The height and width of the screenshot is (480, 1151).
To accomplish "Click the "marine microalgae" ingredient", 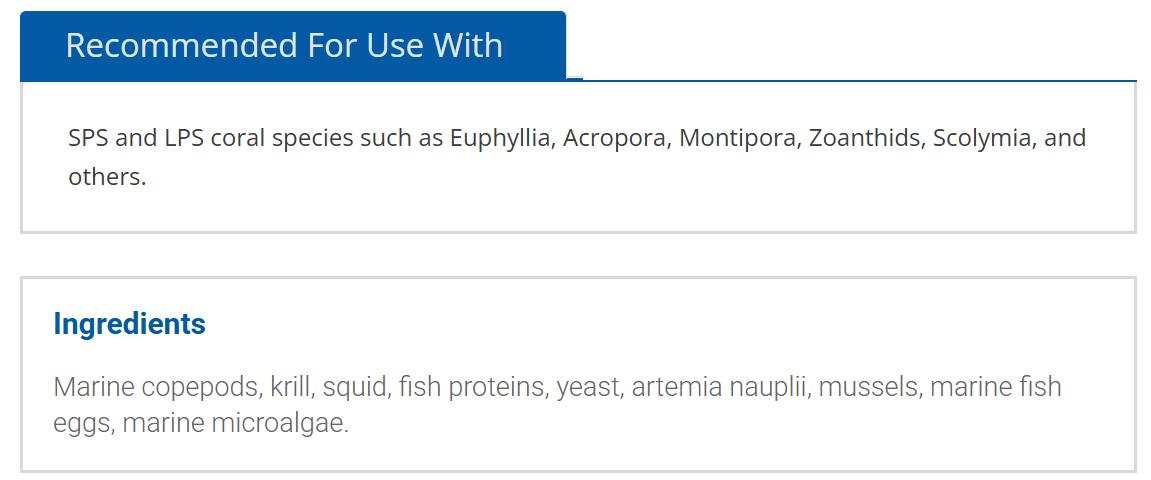I will coord(235,424).
